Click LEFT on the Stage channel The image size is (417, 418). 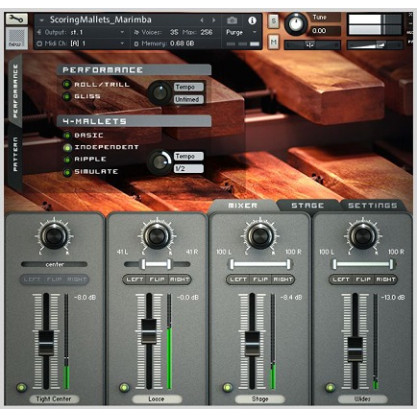[x=238, y=279]
